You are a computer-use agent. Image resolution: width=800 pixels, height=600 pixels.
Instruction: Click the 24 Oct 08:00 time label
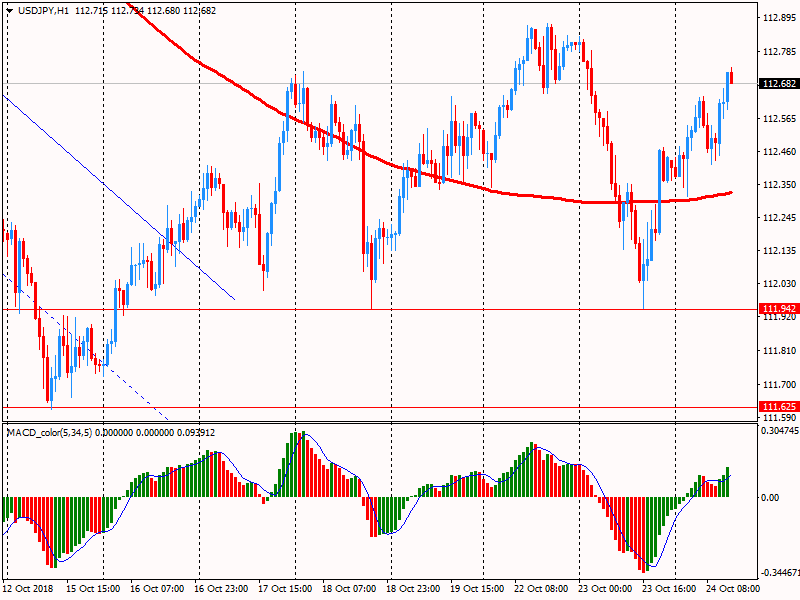pos(735,590)
